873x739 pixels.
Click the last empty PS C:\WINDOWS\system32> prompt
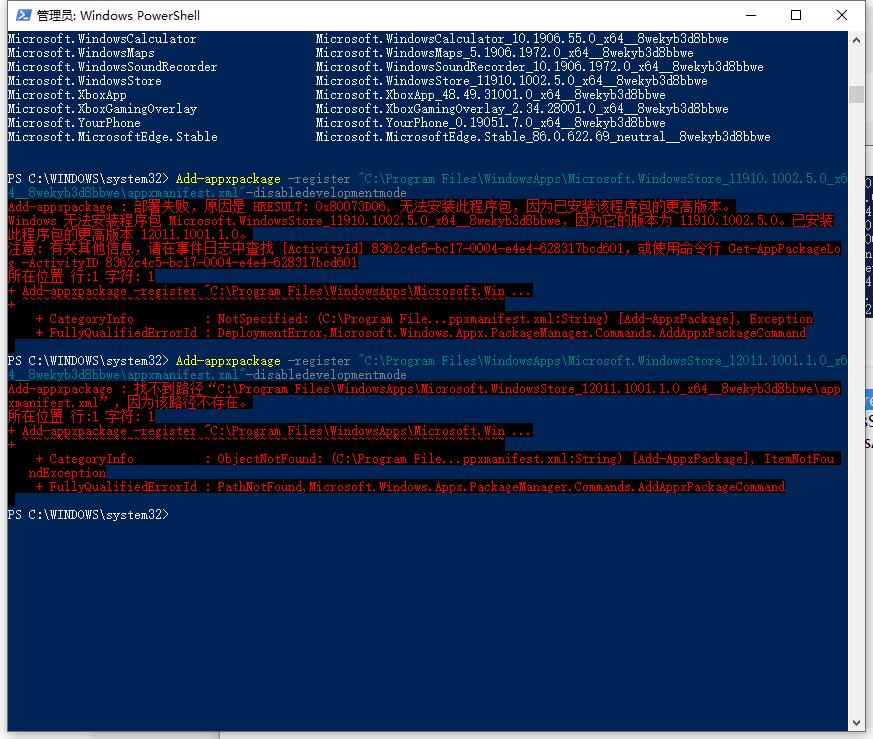[88, 514]
